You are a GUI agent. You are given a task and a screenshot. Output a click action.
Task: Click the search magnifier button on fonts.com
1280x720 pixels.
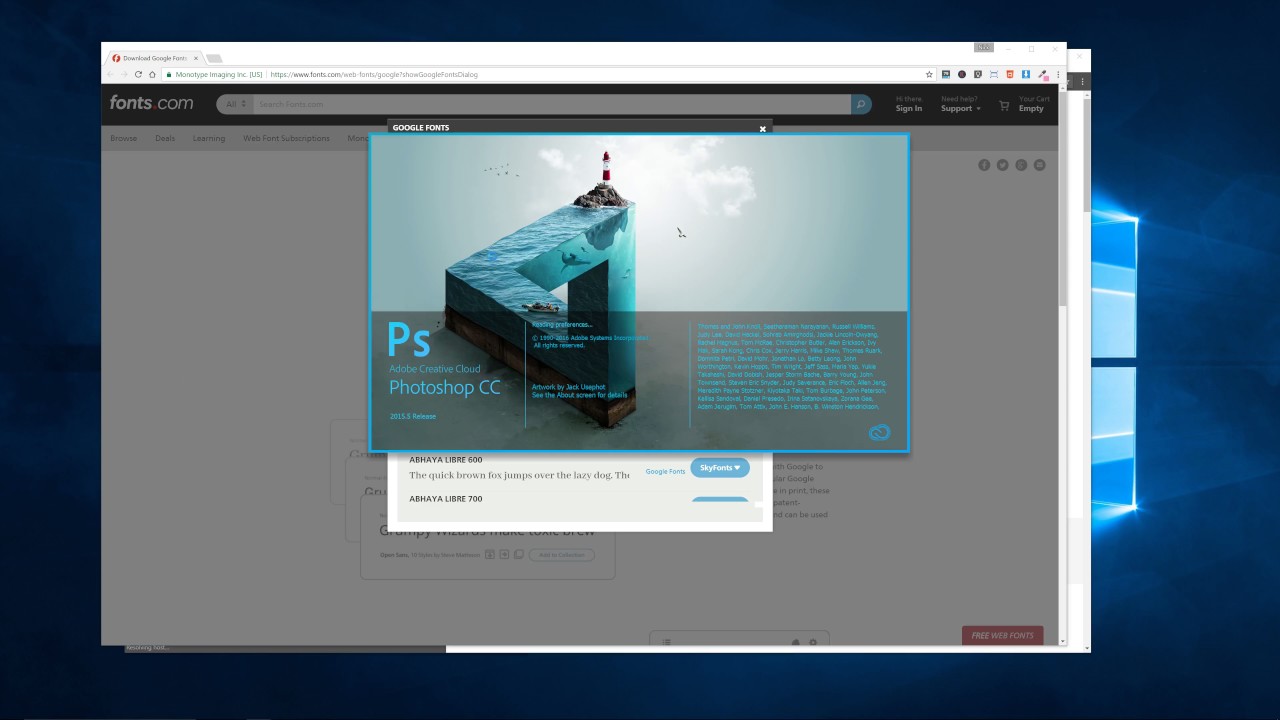(x=861, y=104)
